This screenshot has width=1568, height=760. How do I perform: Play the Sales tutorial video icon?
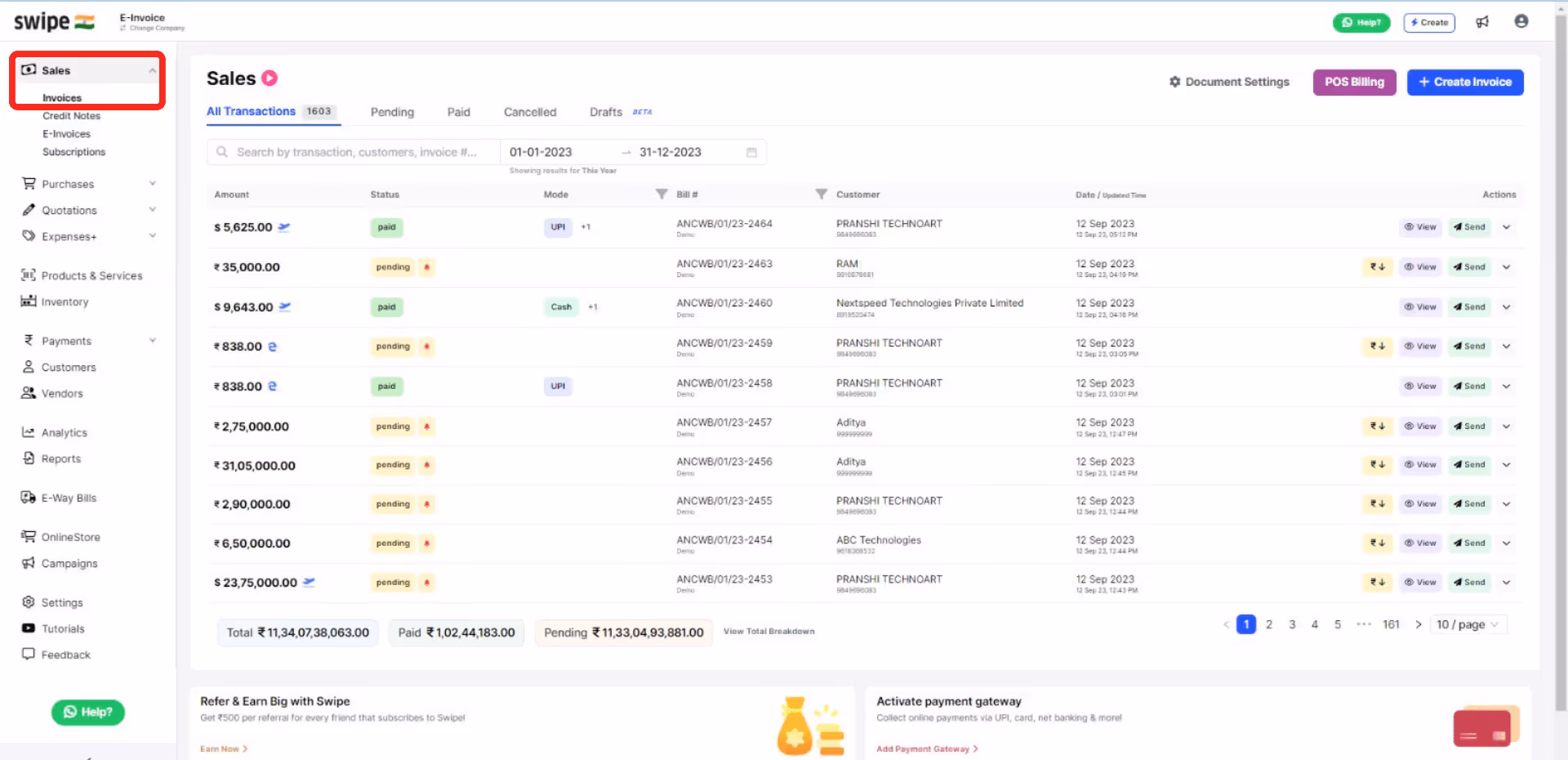[269, 78]
